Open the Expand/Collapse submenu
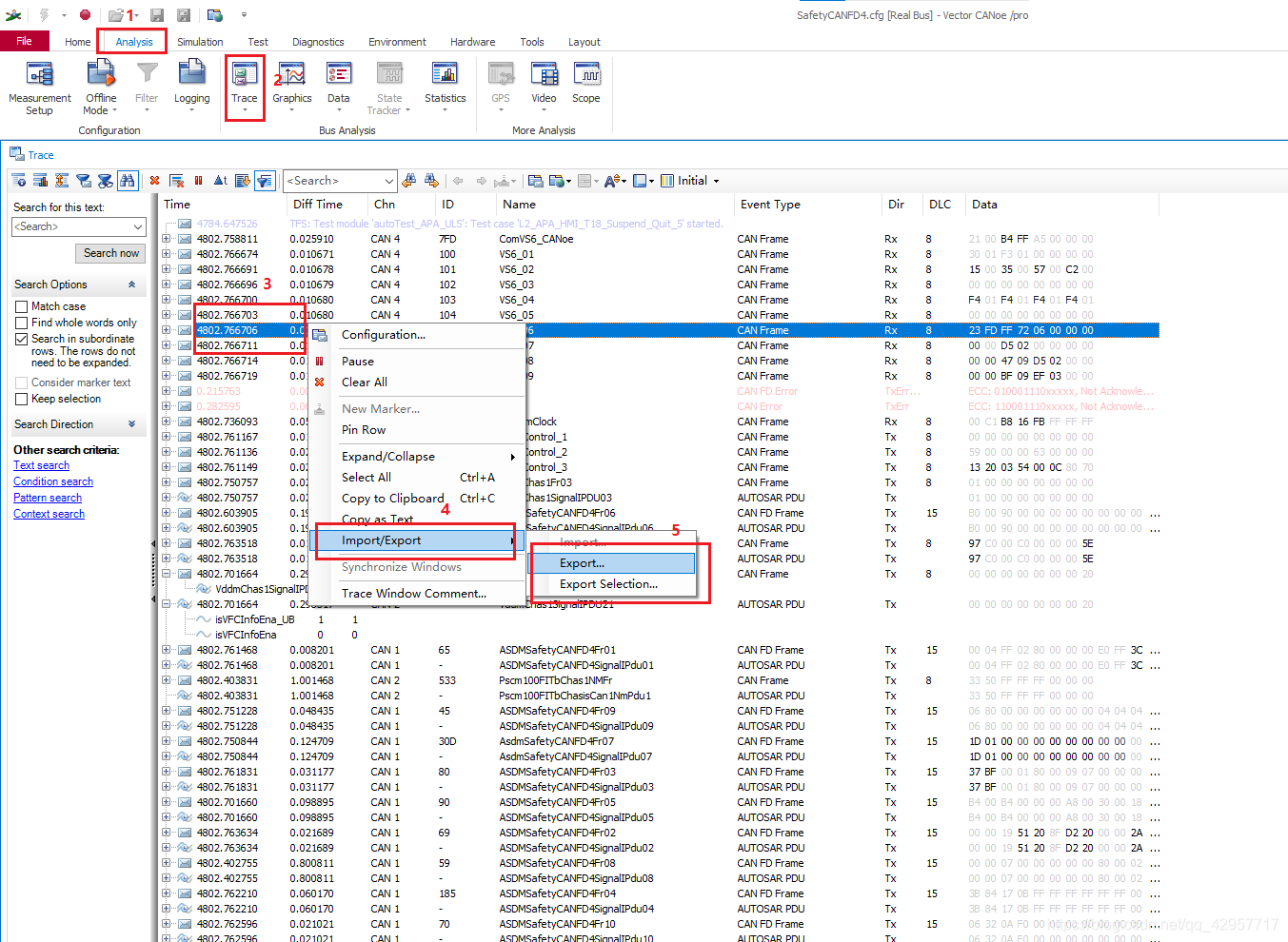1288x942 pixels. [x=417, y=456]
